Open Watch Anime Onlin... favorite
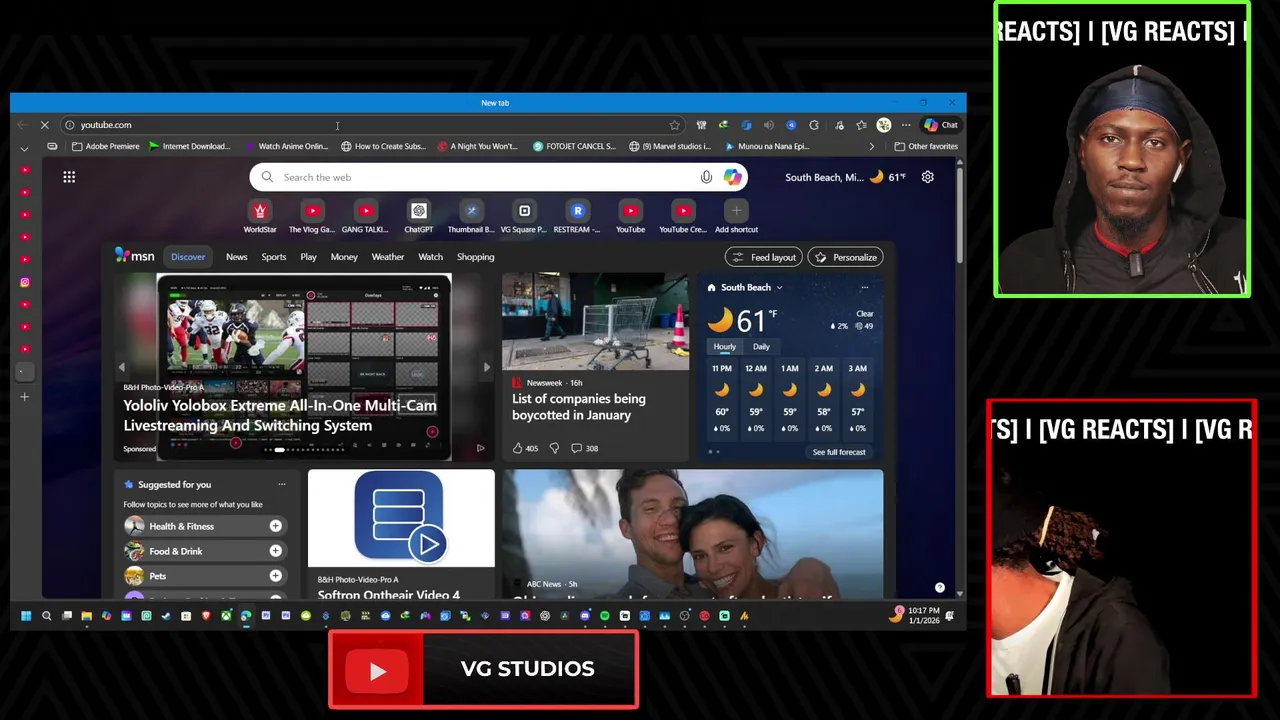The image size is (1280, 720). click(x=286, y=146)
